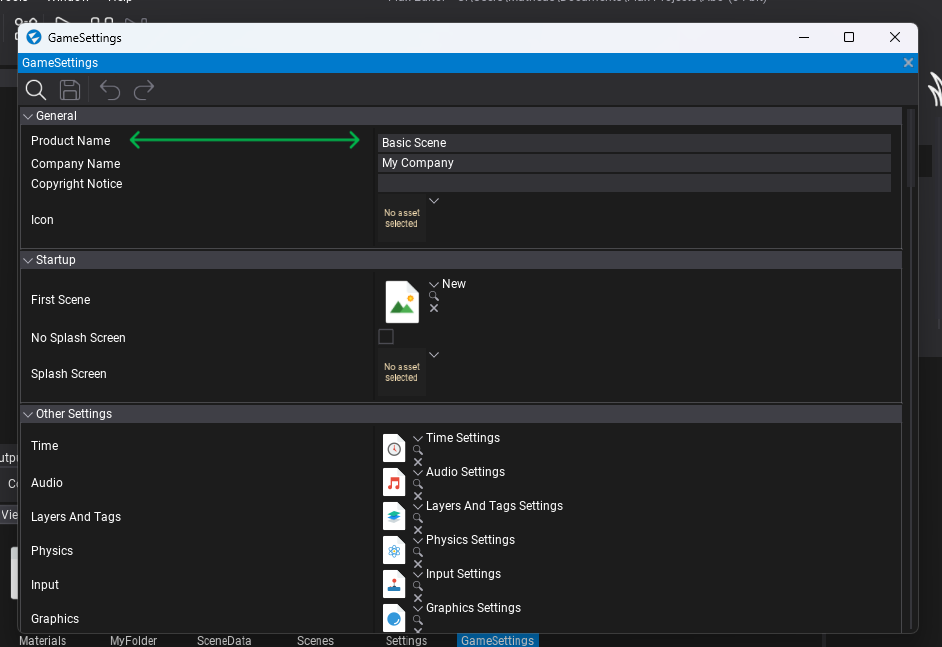Click the Audio Settings music note icon

[x=394, y=481]
